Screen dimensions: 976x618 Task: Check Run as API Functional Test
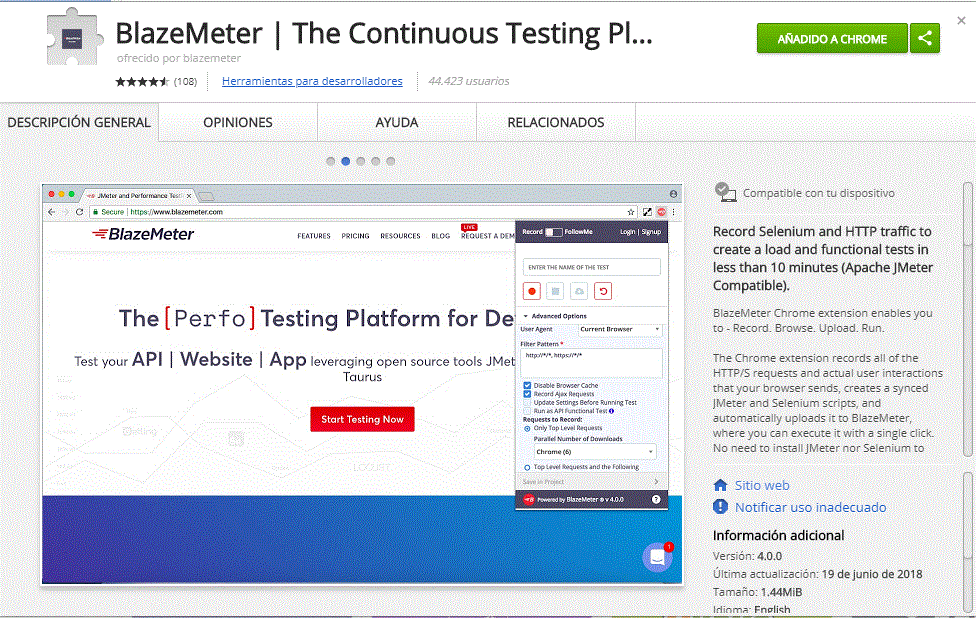coord(527,411)
